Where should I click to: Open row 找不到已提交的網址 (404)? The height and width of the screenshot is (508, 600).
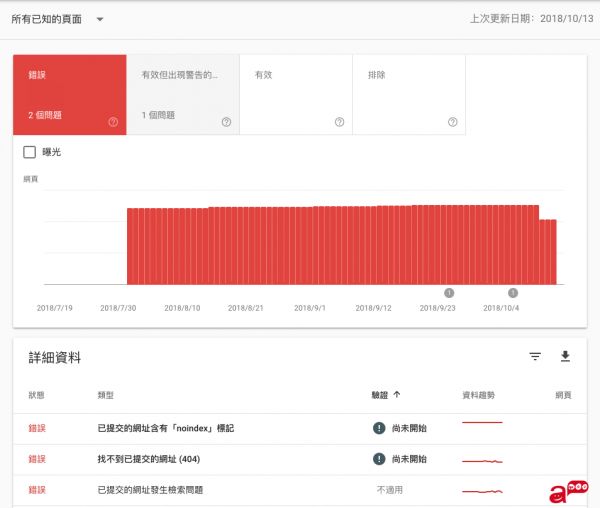click(300, 459)
